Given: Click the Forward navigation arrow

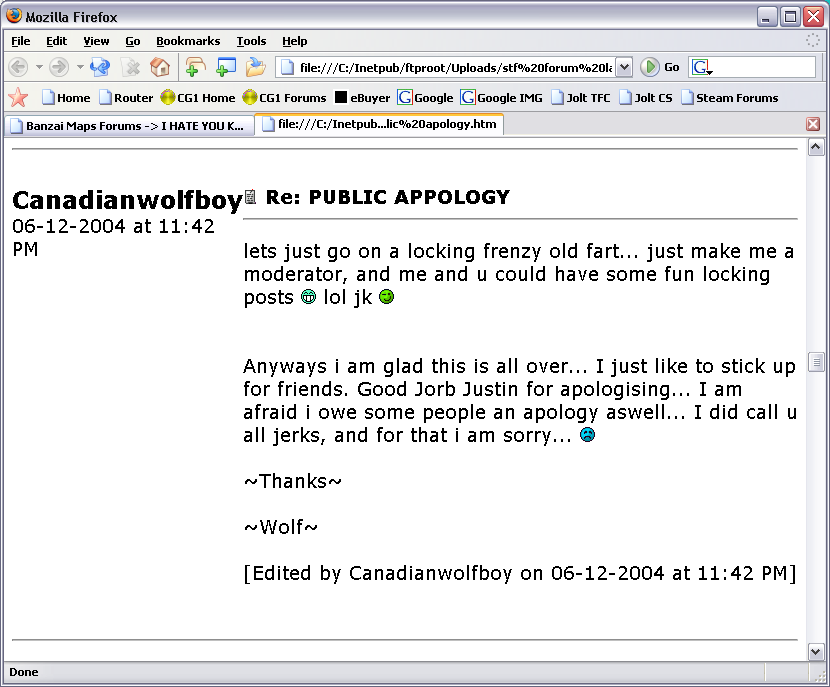Looking at the screenshot, I should (x=59, y=67).
